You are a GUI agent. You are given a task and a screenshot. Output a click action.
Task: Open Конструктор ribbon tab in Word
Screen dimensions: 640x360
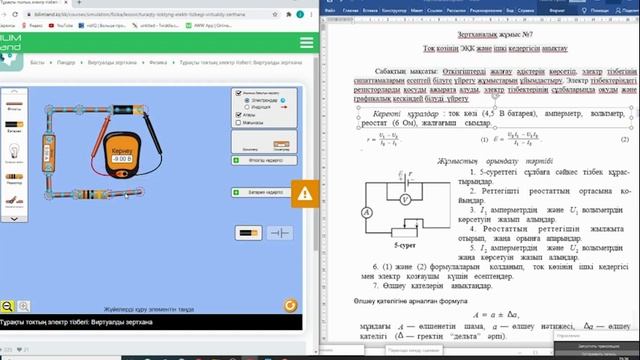[x=394, y=11]
